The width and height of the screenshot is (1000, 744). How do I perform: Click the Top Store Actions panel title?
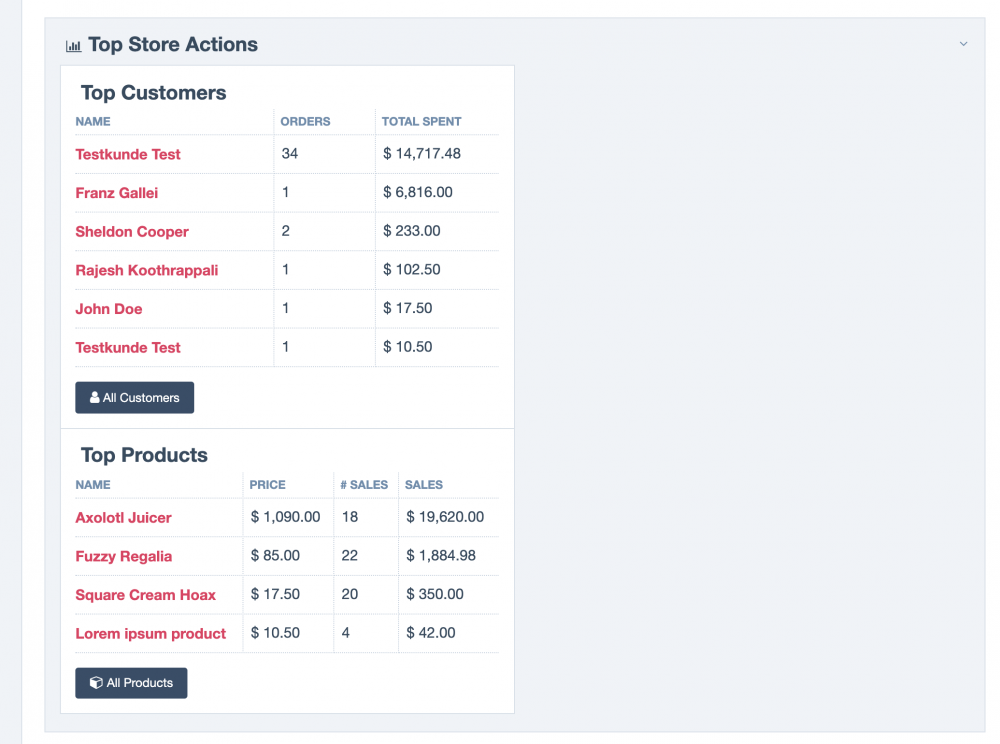tap(173, 45)
